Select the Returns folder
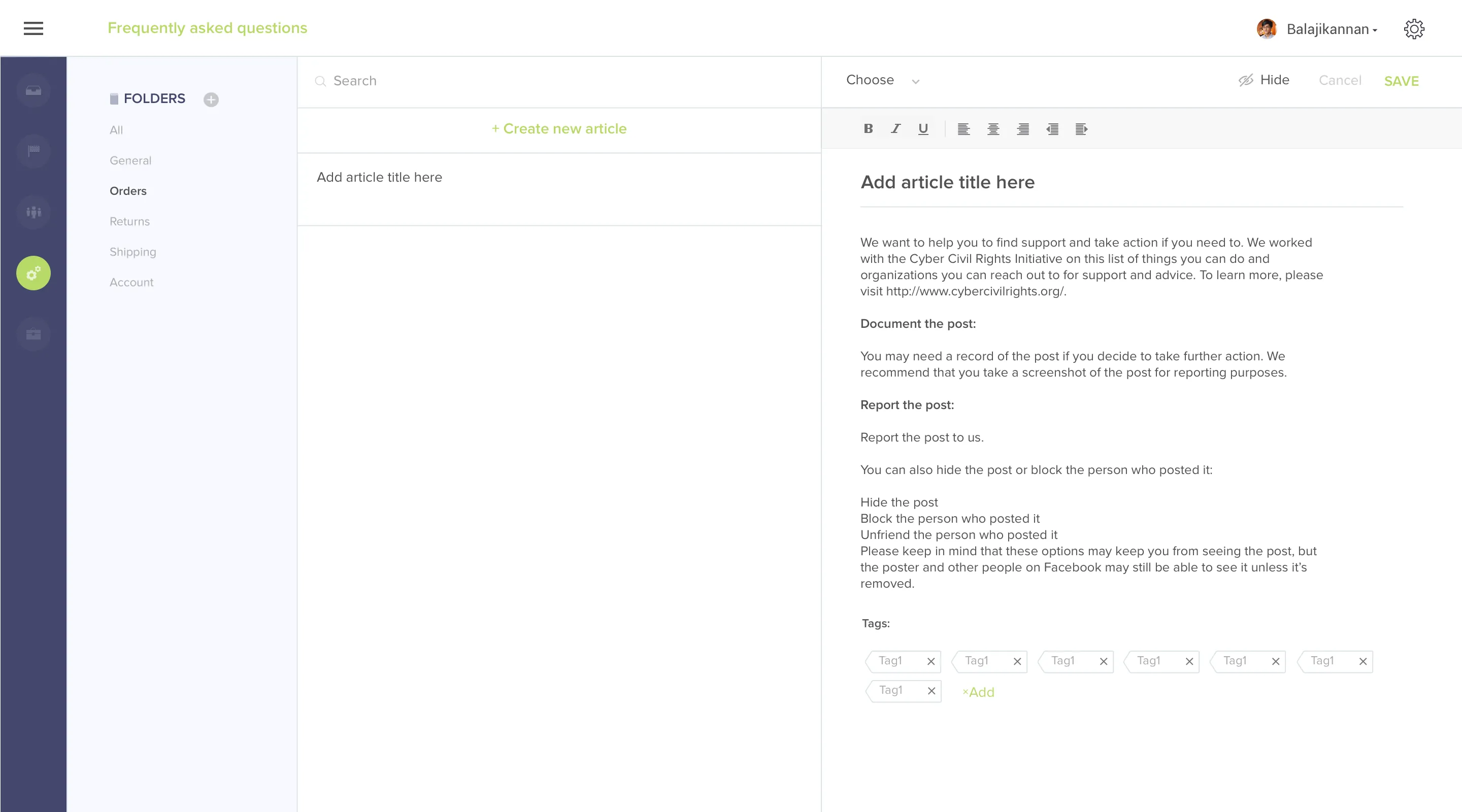 [x=129, y=221]
